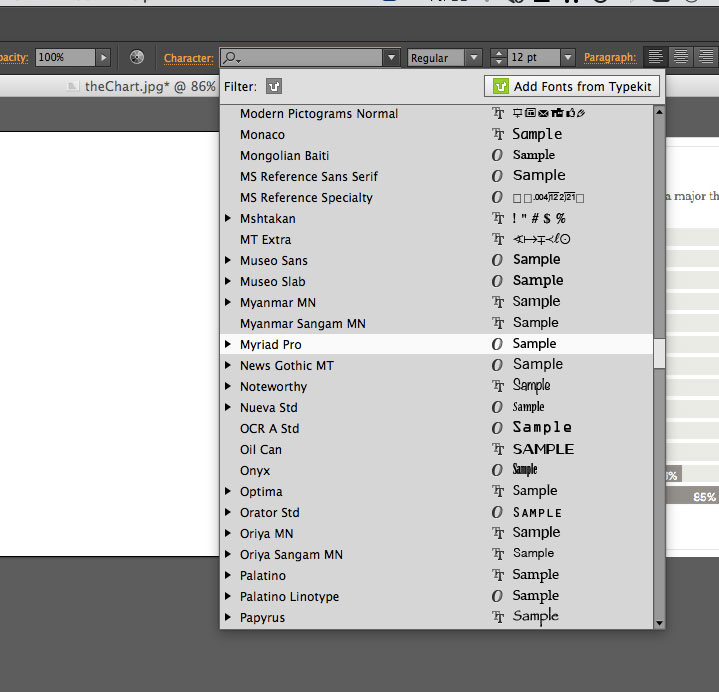Click the font search magnifier icon
This screenshot has height=692, width=719.
click(232, 58)
